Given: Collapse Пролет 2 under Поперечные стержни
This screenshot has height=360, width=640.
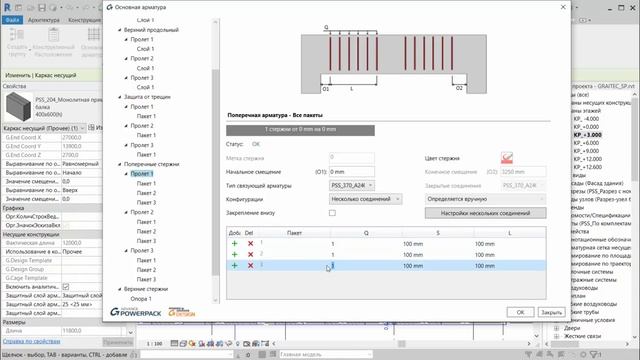Looking at the screenshot, I should click(x=126, y=212).
